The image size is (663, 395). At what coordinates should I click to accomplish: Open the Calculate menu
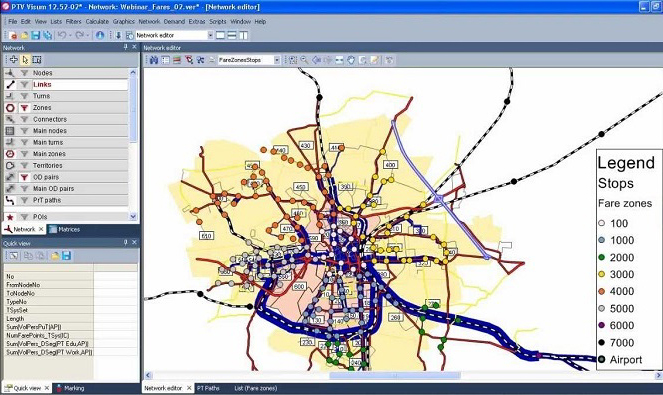coord(97,21)
